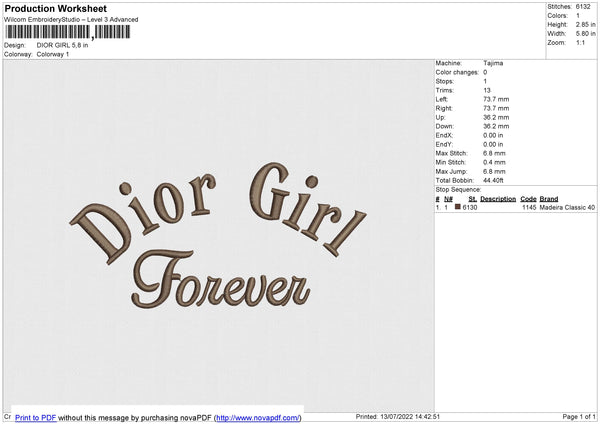Select the Width value 5.80 in
Screen dimensions: 600x424
point(586,34)
